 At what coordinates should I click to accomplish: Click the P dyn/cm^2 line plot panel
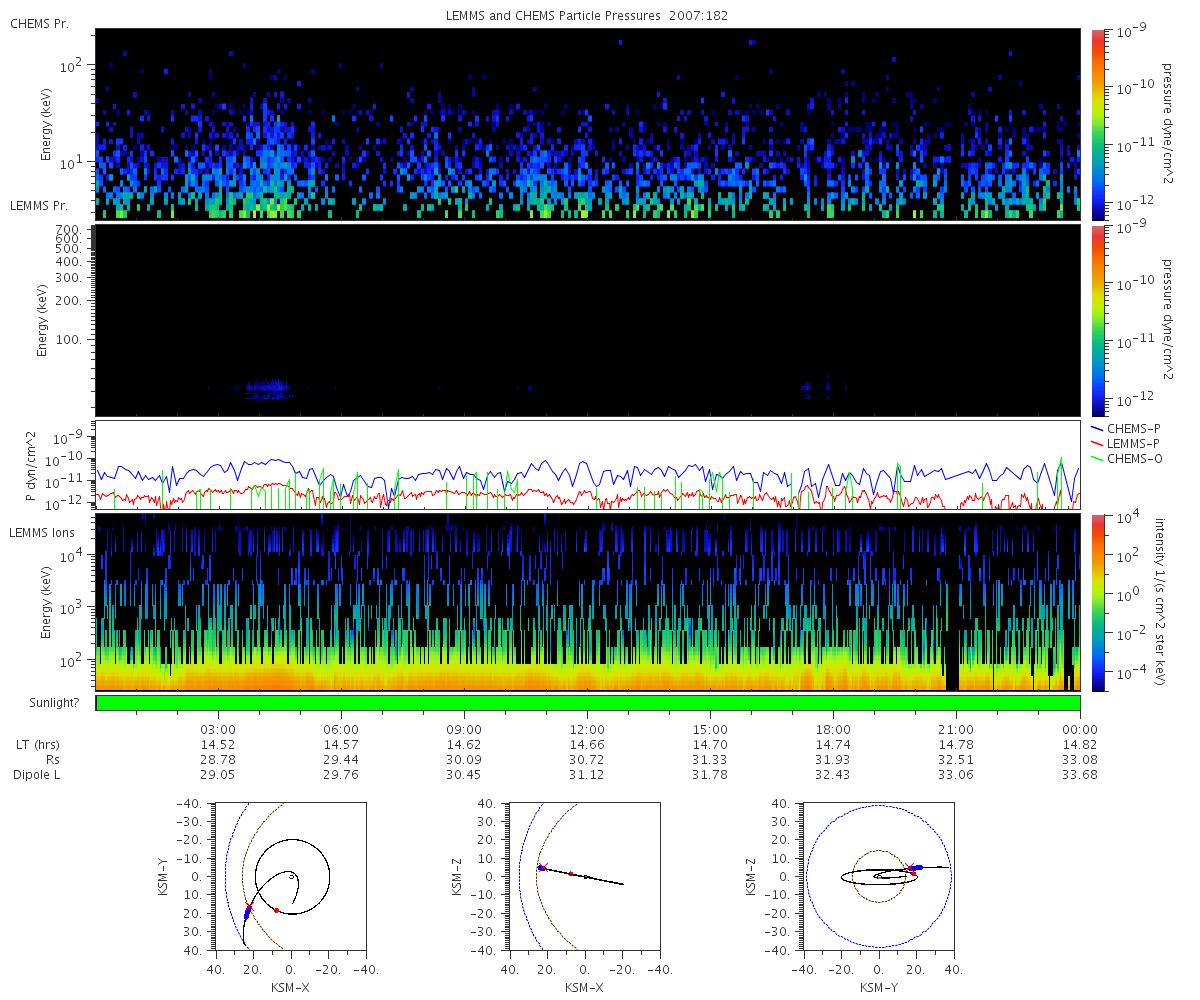pyautogui.click(x=588, y=465)
